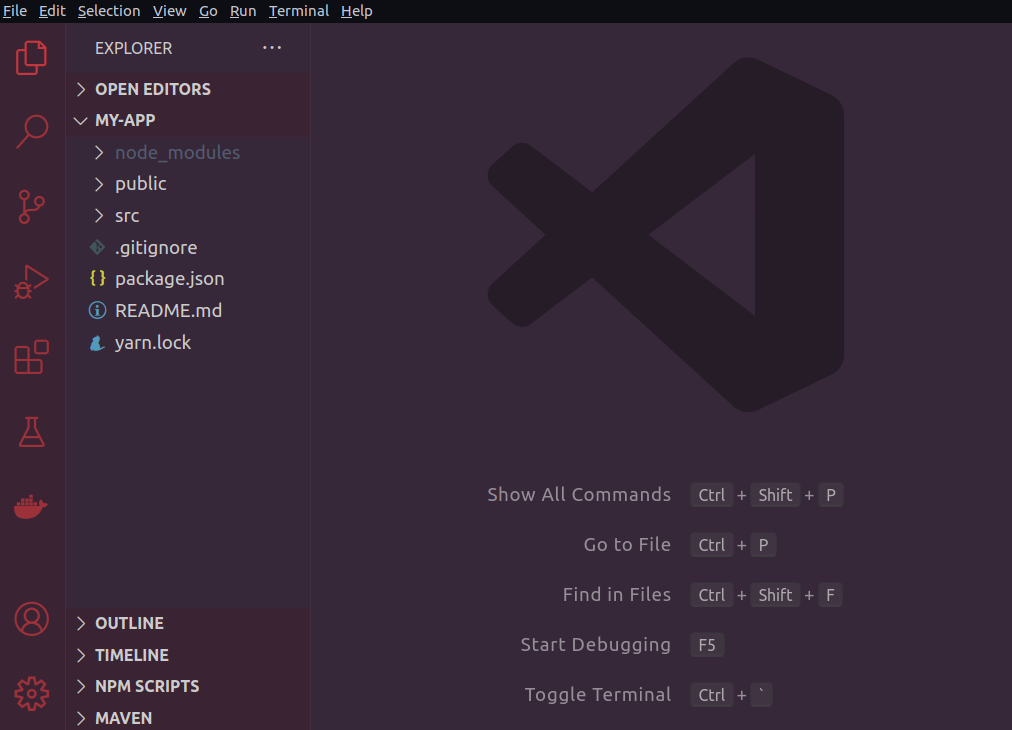Expand the OUTLINE section chevron

81,623
